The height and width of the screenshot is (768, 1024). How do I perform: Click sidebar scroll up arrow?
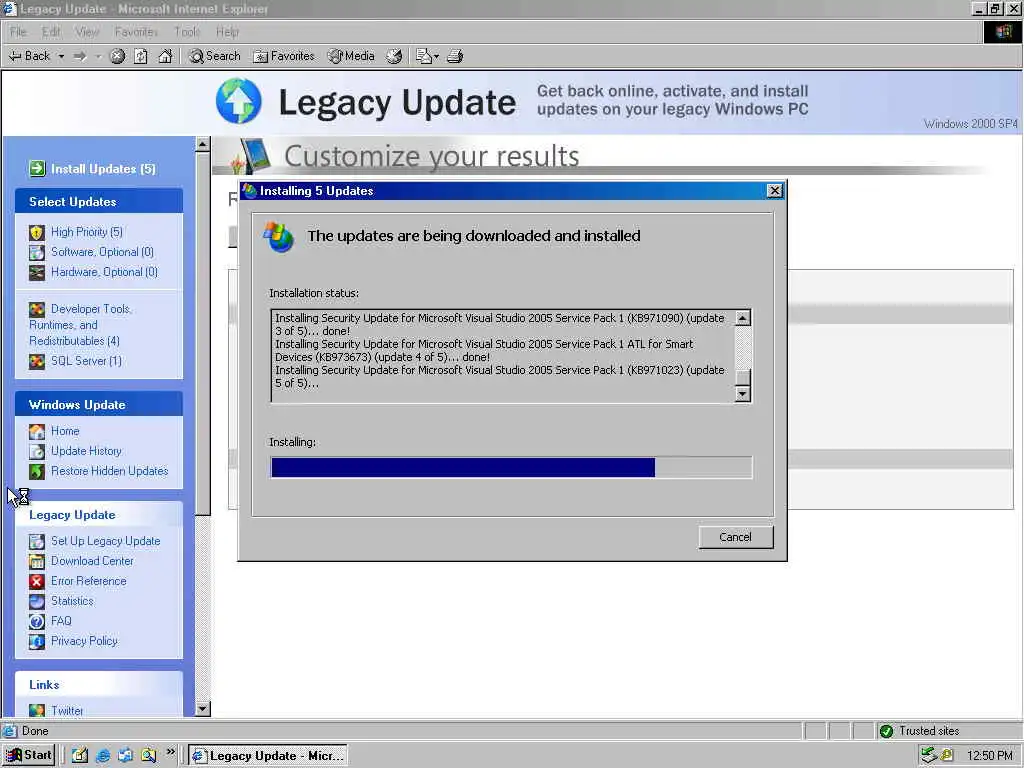pos(202,144)
